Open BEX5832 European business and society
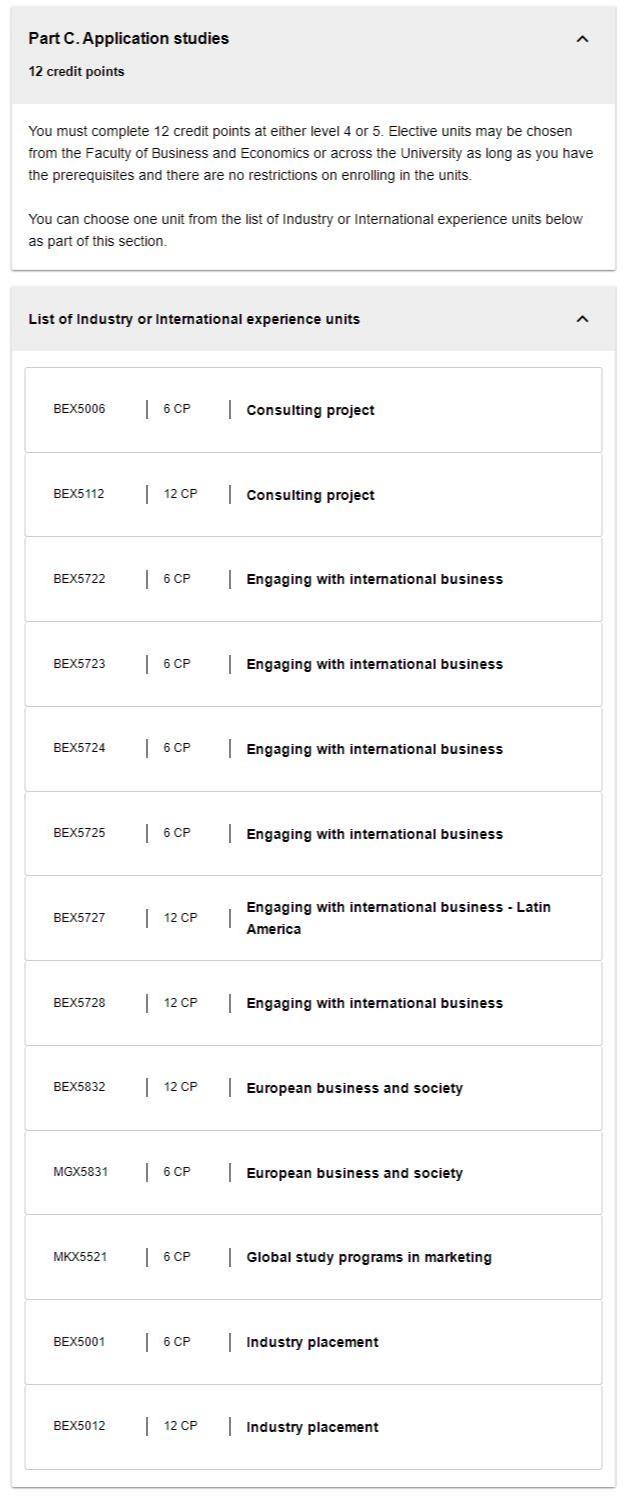 [313, 1088]
